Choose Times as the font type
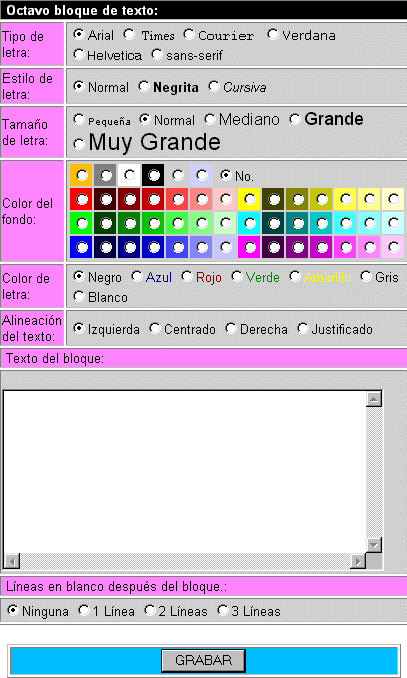Screen dimensions: 407x678 pos(129,34)
